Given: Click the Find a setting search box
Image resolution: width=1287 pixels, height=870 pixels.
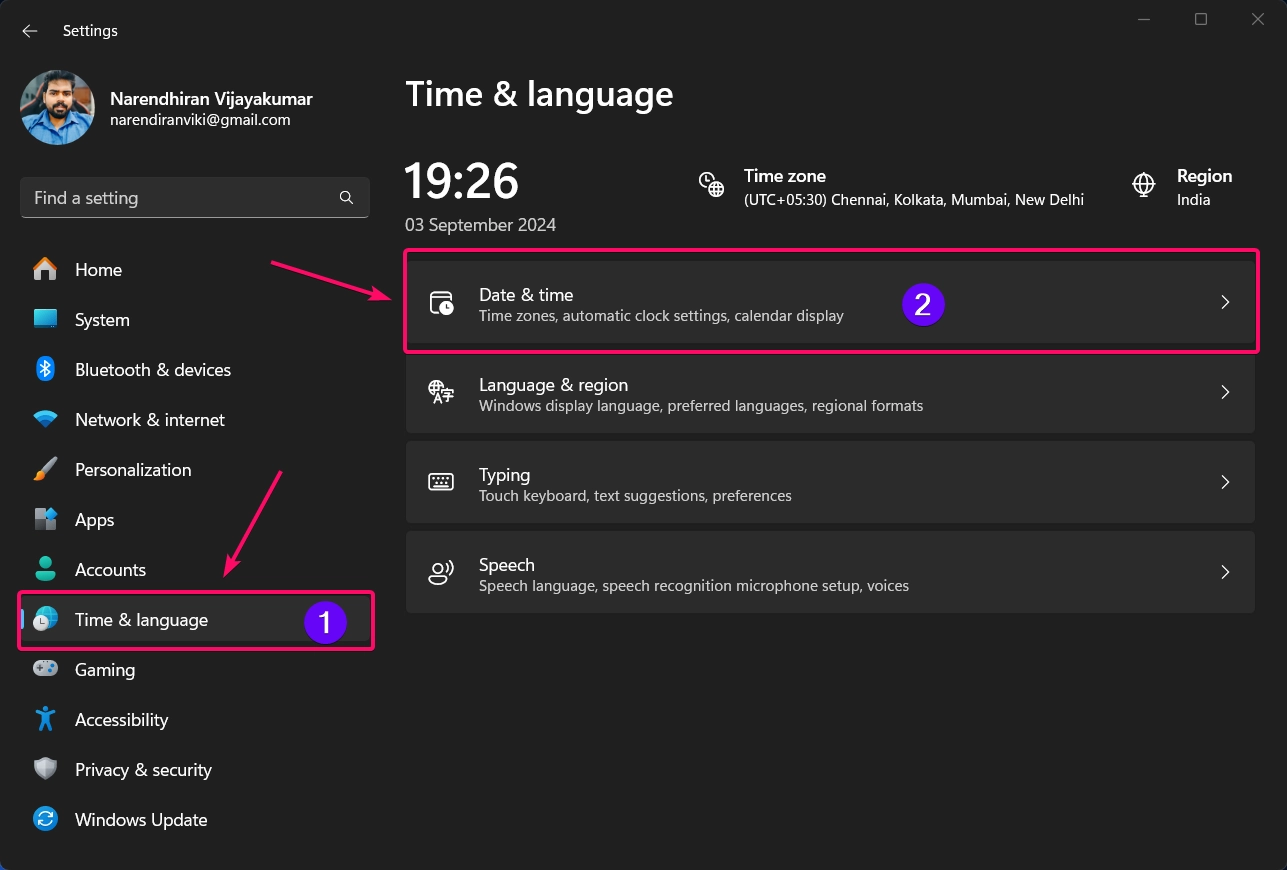Looking at the screenshot, I should click(195, 198).
